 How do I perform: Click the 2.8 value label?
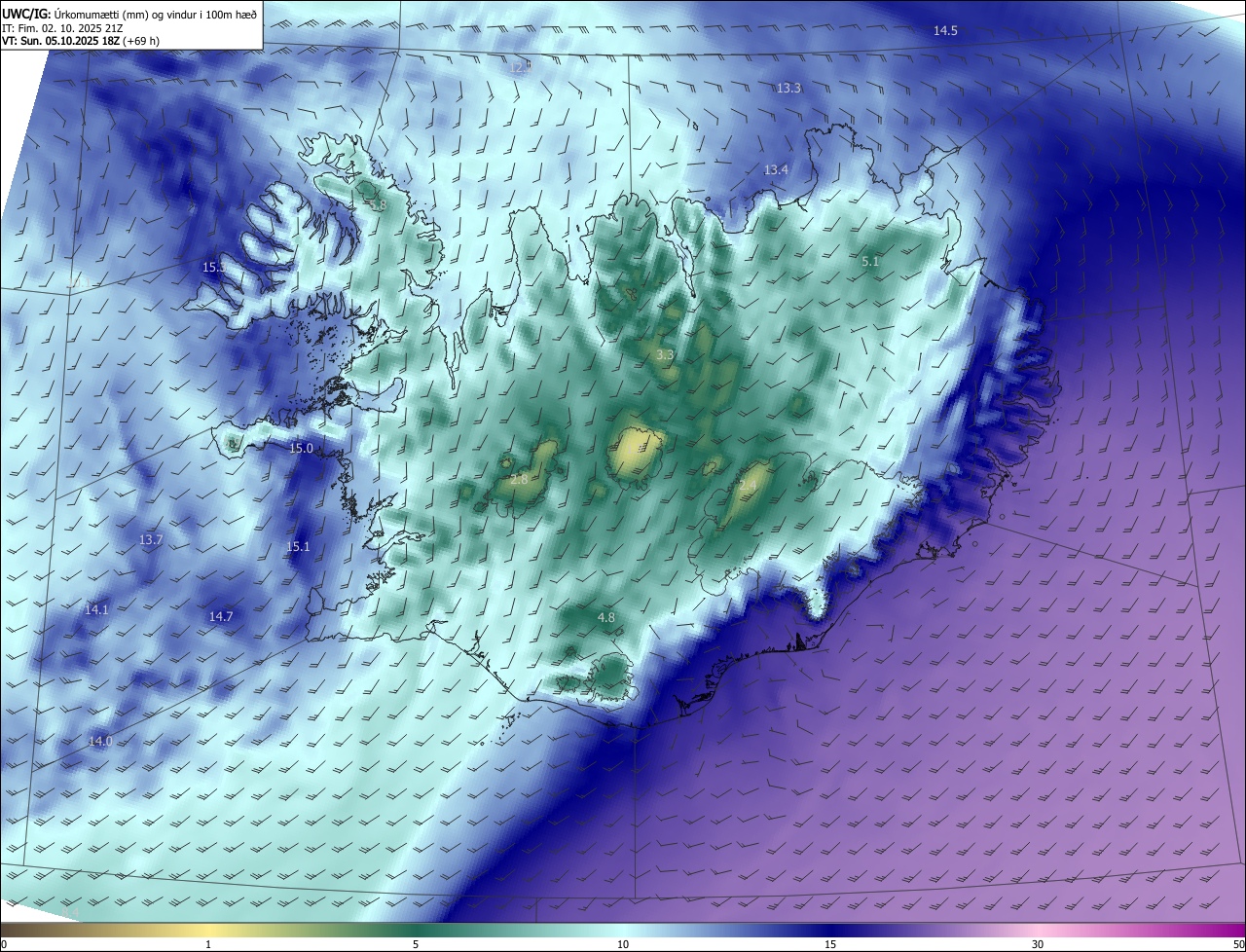tap(519, 480)
